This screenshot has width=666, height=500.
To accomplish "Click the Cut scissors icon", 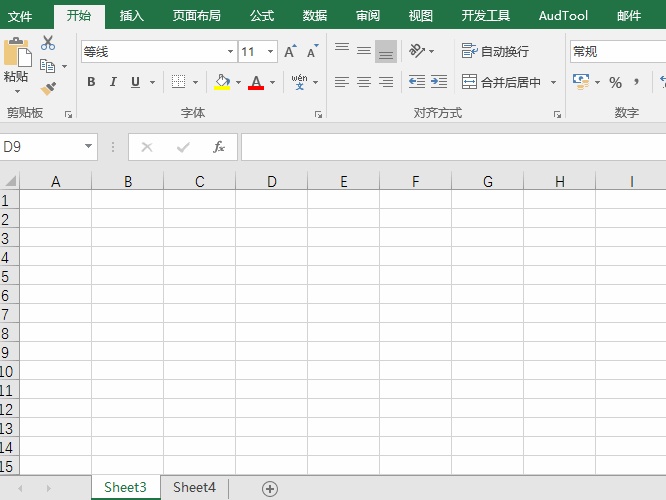I will coord(48,43).
